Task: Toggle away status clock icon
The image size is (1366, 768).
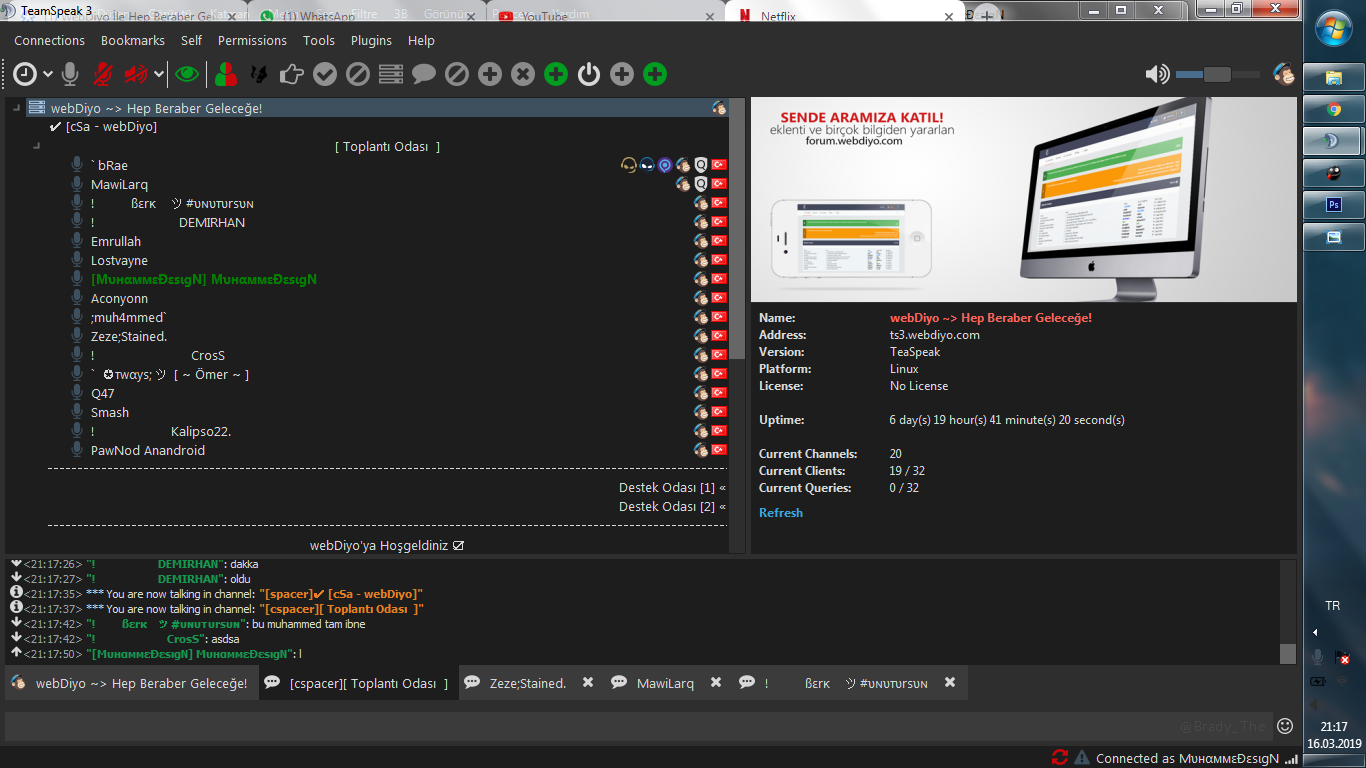Action: coord(25,74)
